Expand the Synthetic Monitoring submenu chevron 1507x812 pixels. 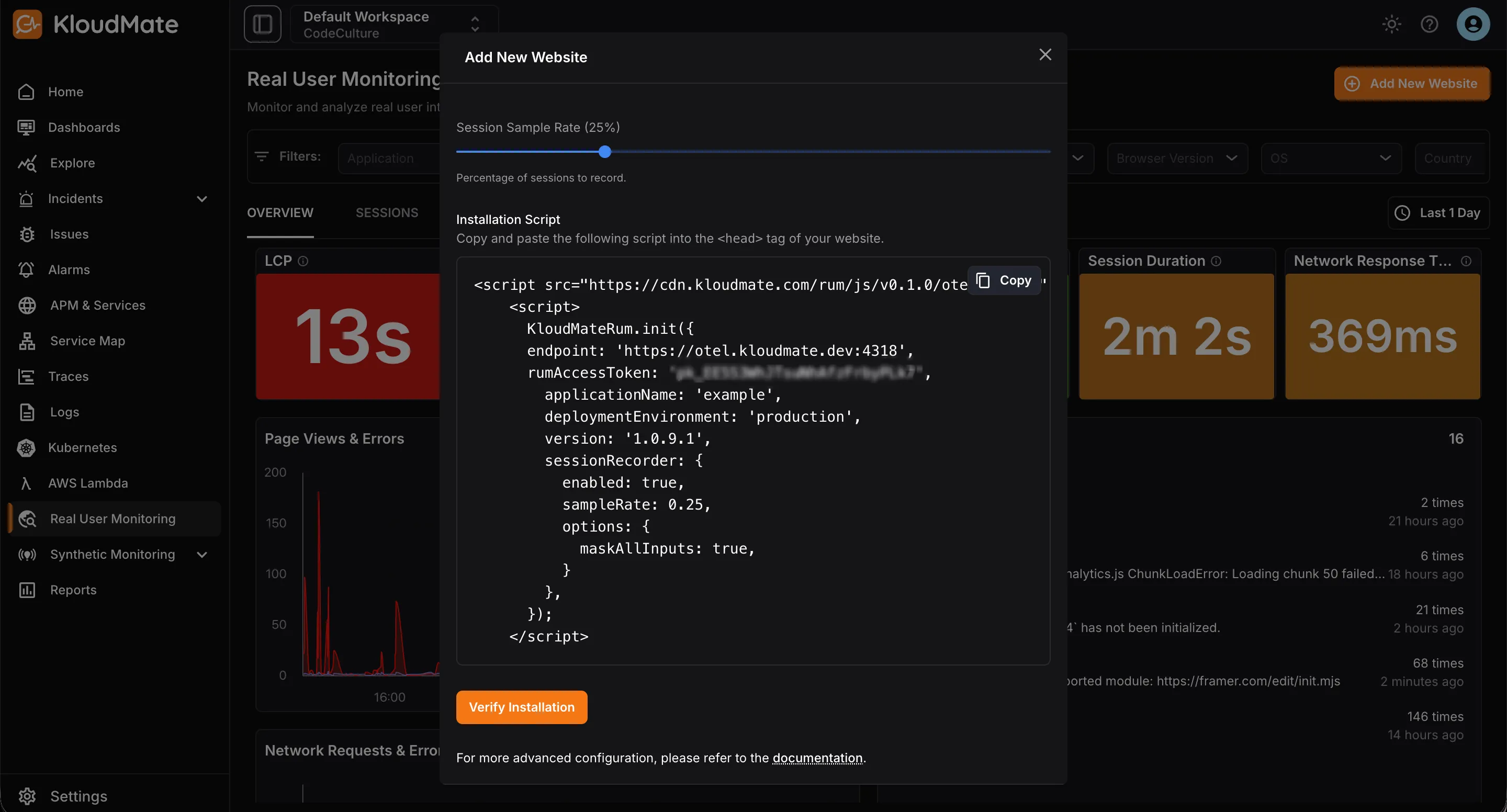click(x=203, y=555)
